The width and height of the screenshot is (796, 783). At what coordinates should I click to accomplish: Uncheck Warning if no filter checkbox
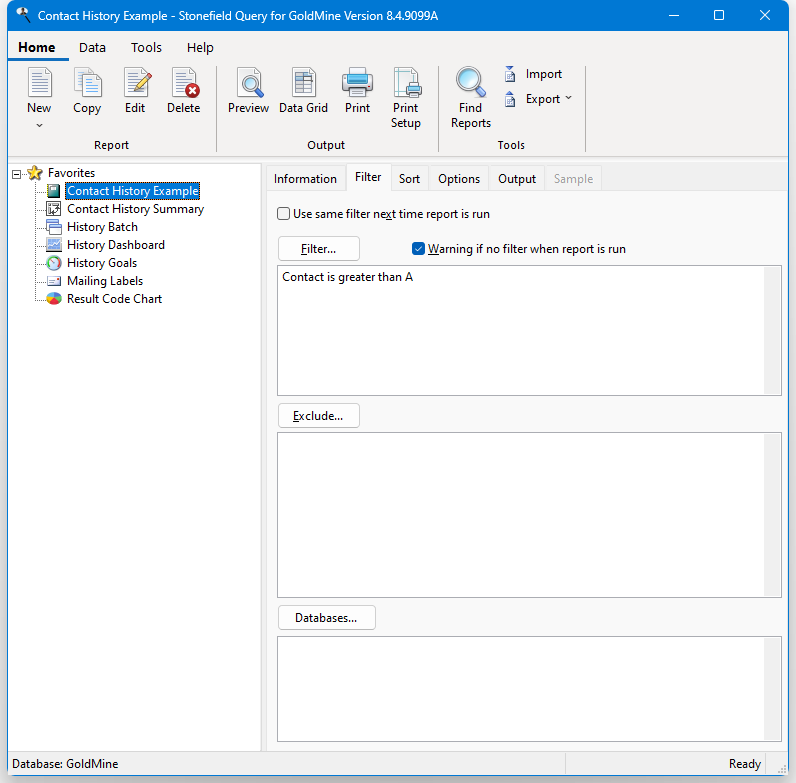tap(418, 248)
